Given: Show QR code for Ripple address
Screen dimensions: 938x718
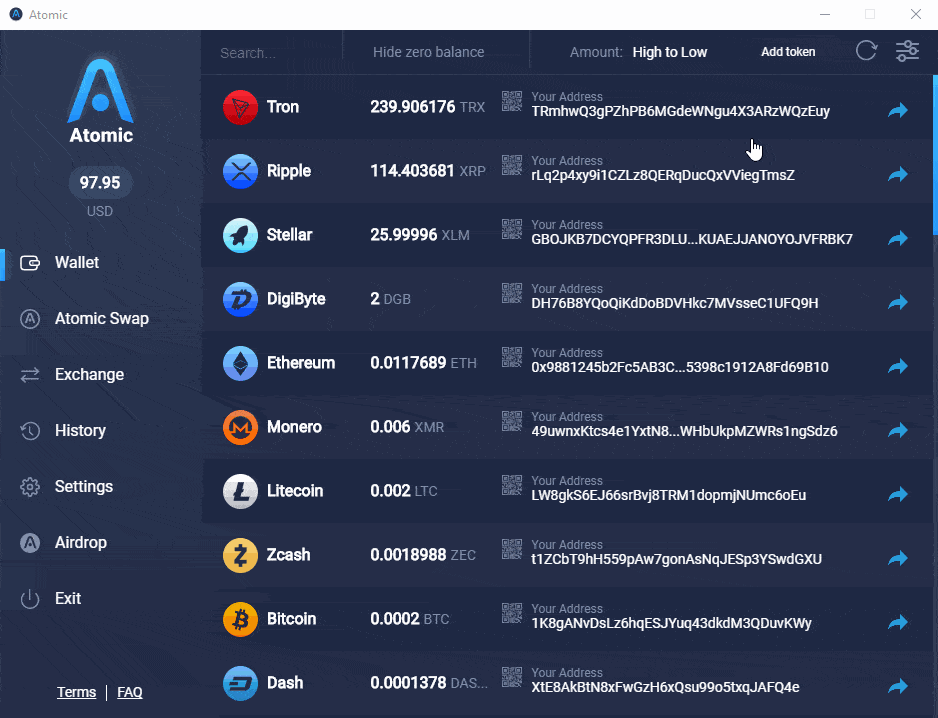Looking at the screenshot, I should (x=511, y=165).
